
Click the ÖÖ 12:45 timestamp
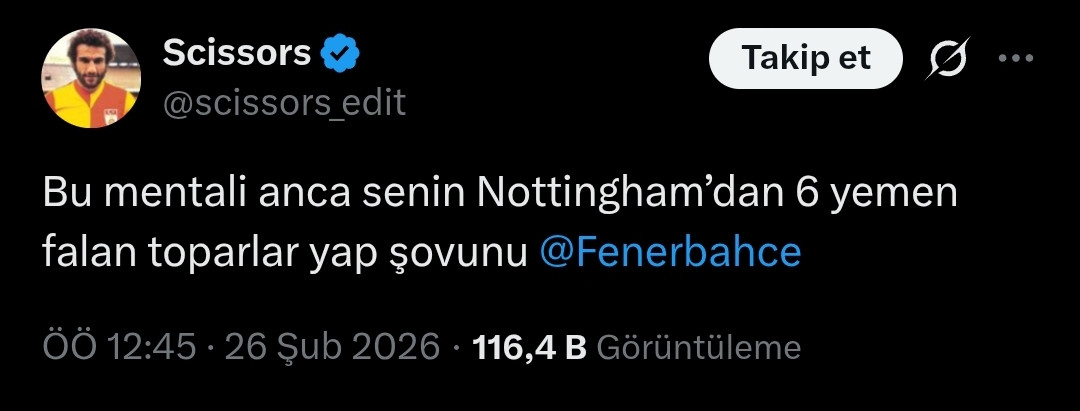pos(119,347)
